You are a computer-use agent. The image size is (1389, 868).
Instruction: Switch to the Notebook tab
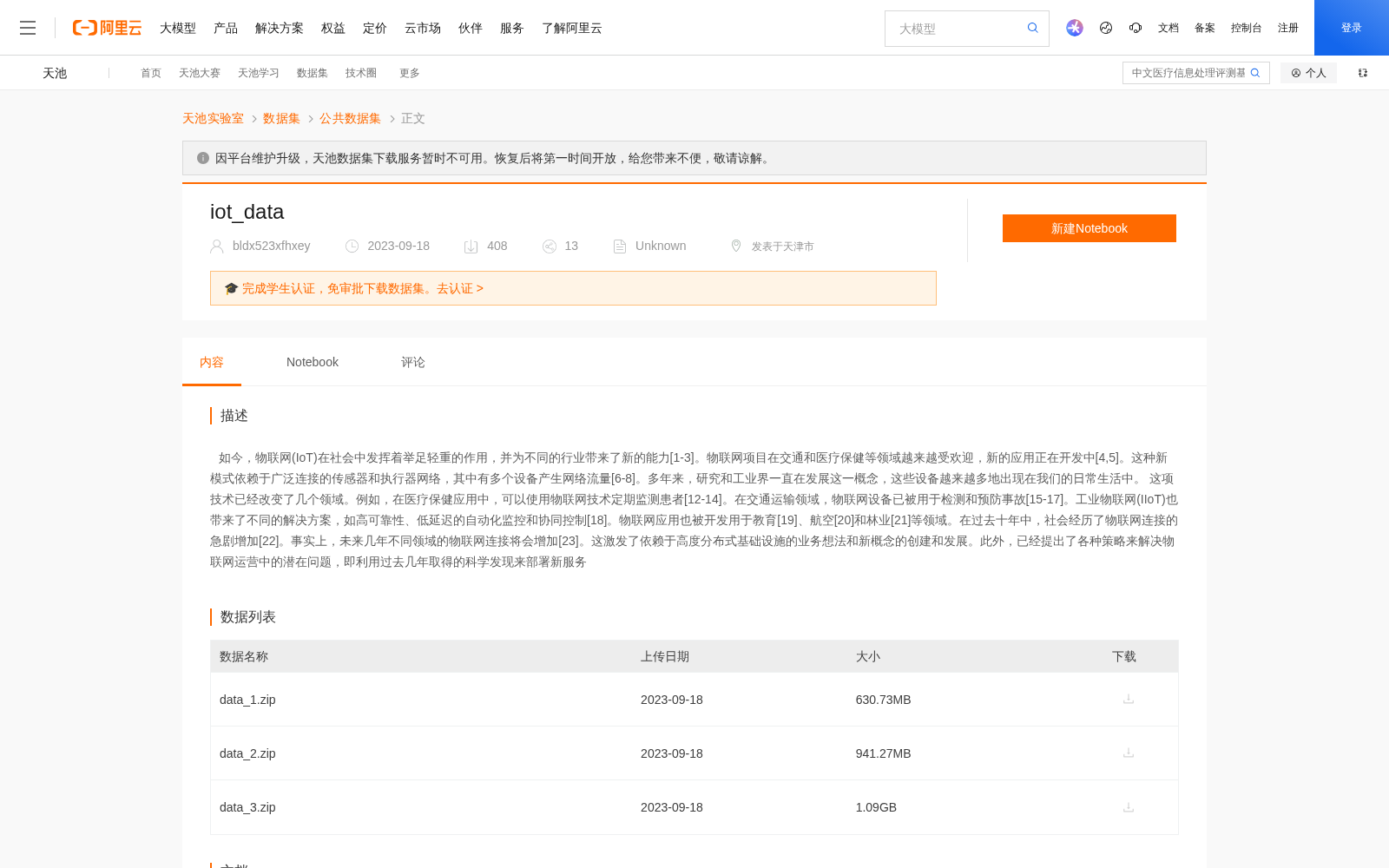pyautogui.click(x=313, y=362)
